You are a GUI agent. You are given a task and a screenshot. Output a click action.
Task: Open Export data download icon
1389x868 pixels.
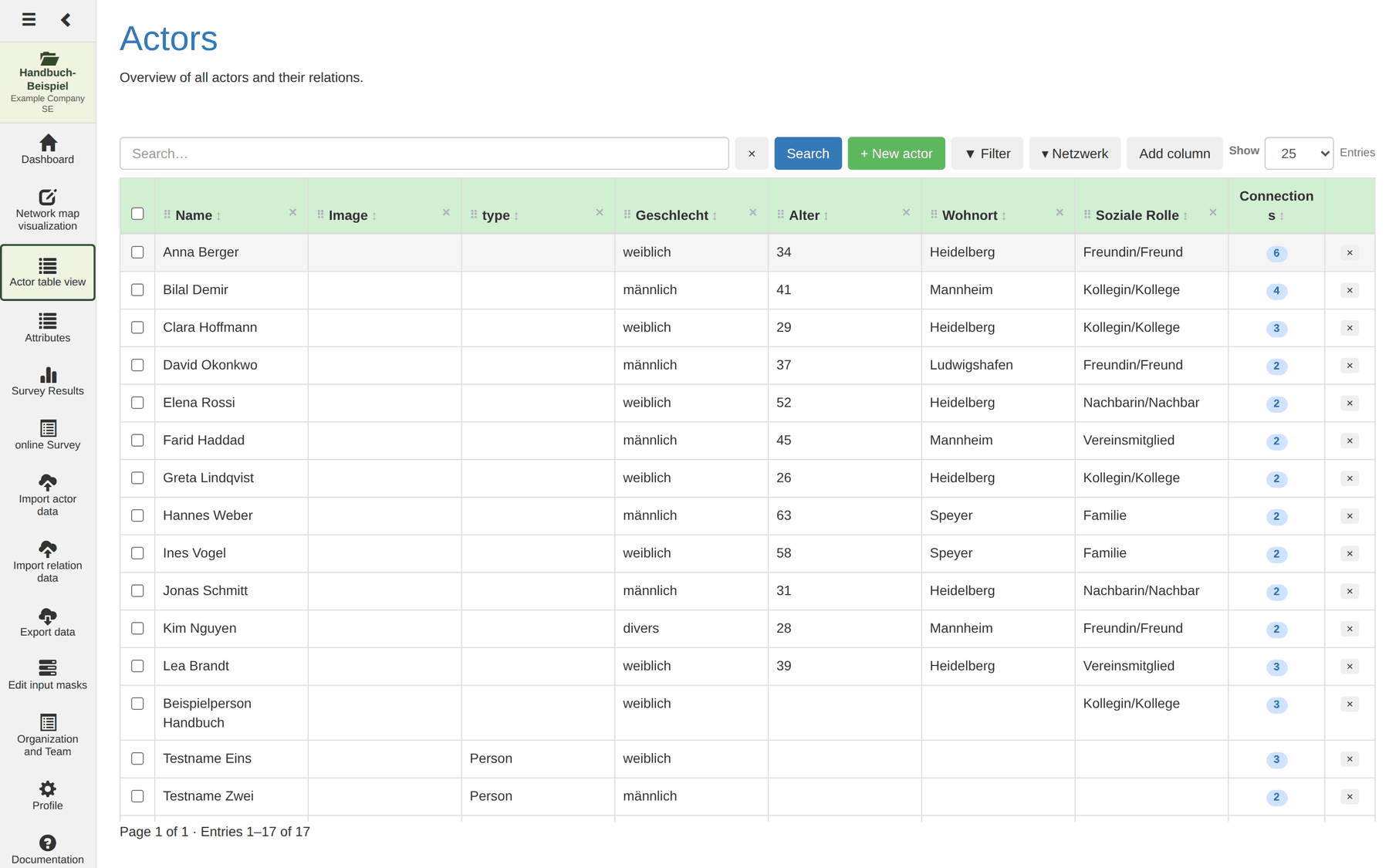(48, 616)
